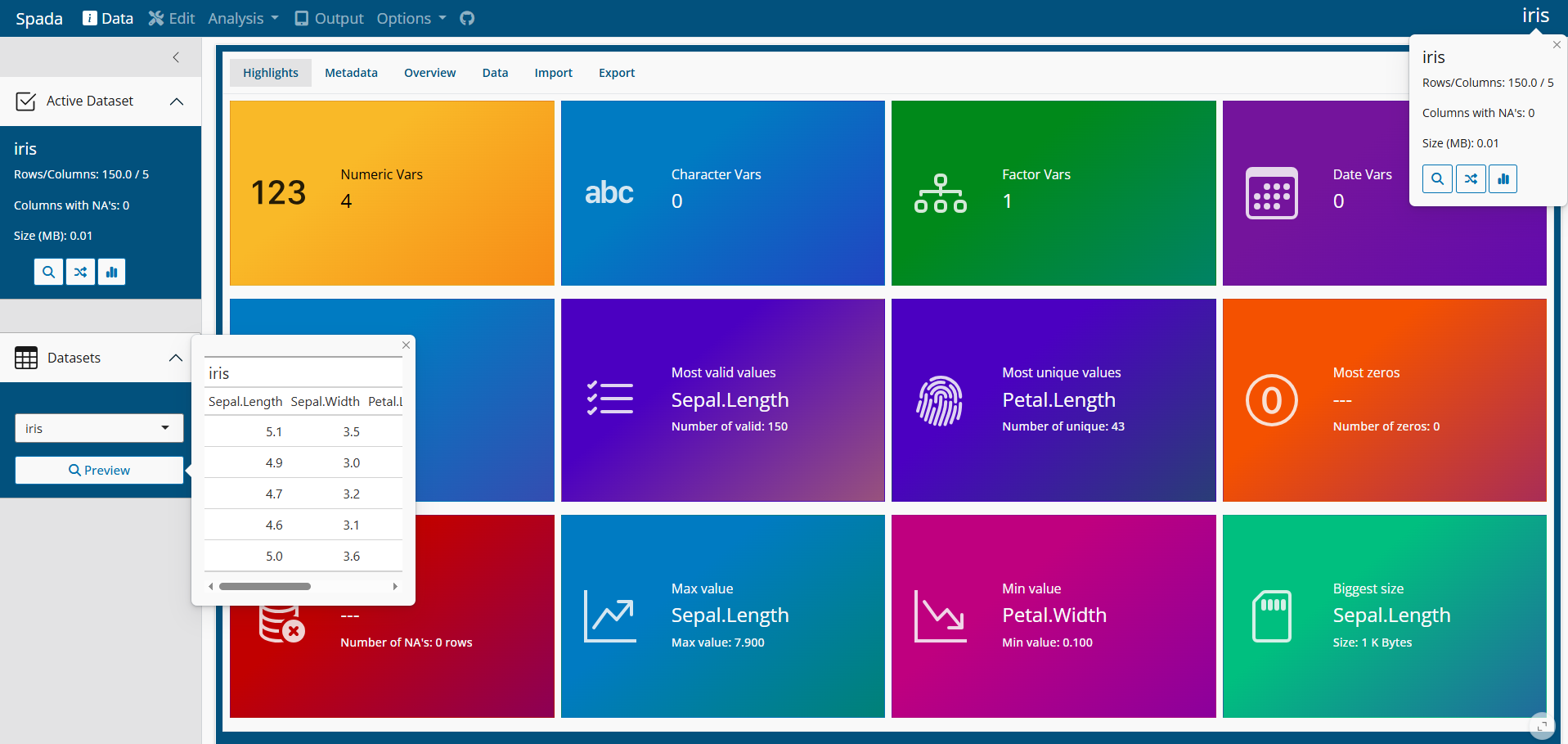Collapse the Datasets panel
Image resolution: width=1568 pixels, height=744 pixels.
tap(175, 358)
